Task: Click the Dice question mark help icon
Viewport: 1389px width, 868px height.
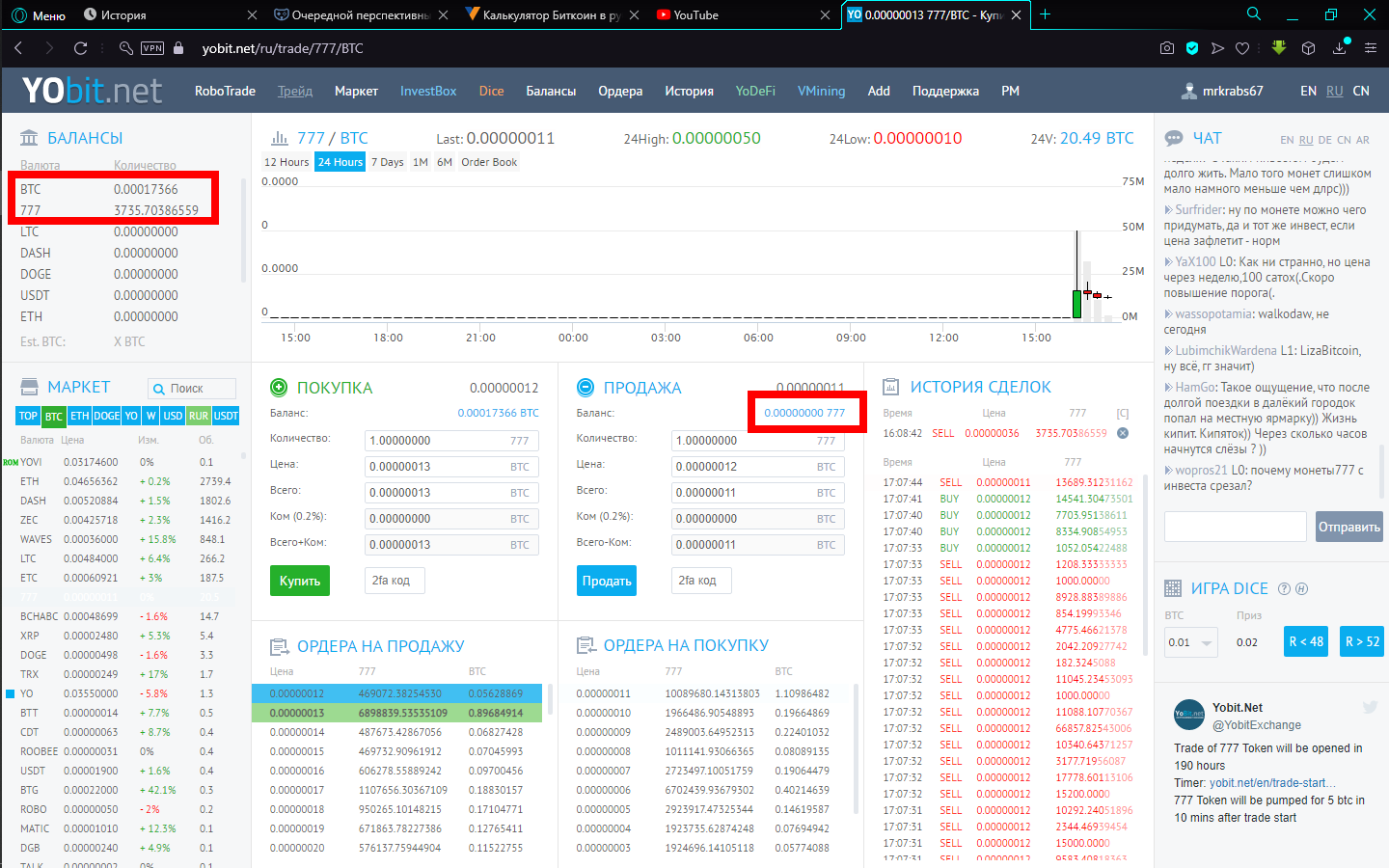Action: click(x=1284, y=588)
